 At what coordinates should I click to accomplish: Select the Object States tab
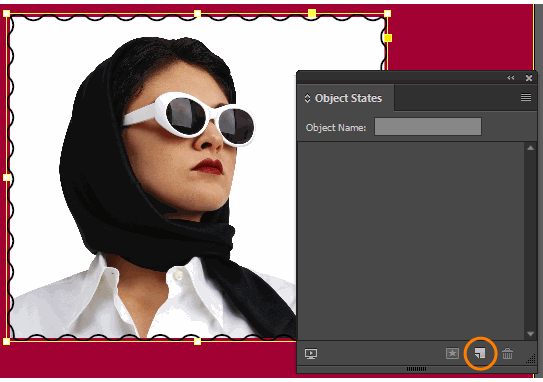click(x=345, y=98)
